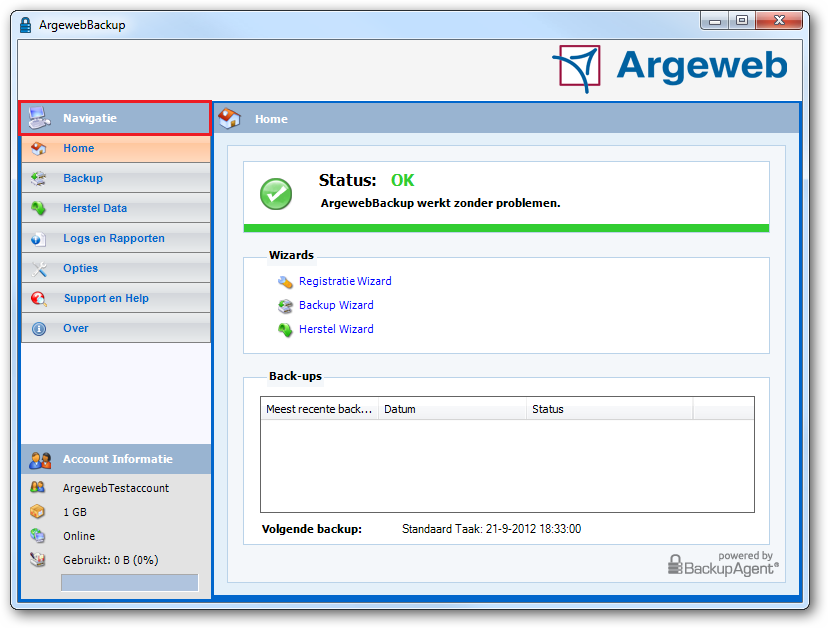
Task: Open Logs en Rapporten
Action: pos(116,238)
